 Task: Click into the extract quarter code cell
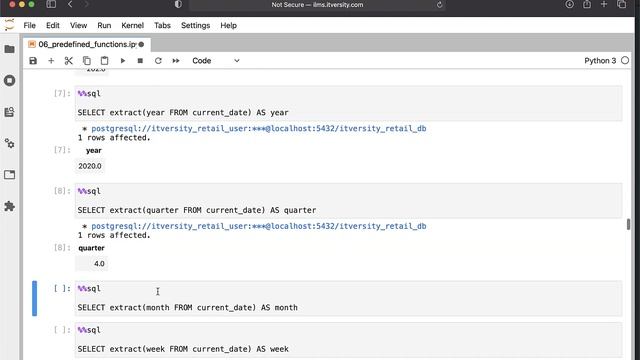coord(348,201)
